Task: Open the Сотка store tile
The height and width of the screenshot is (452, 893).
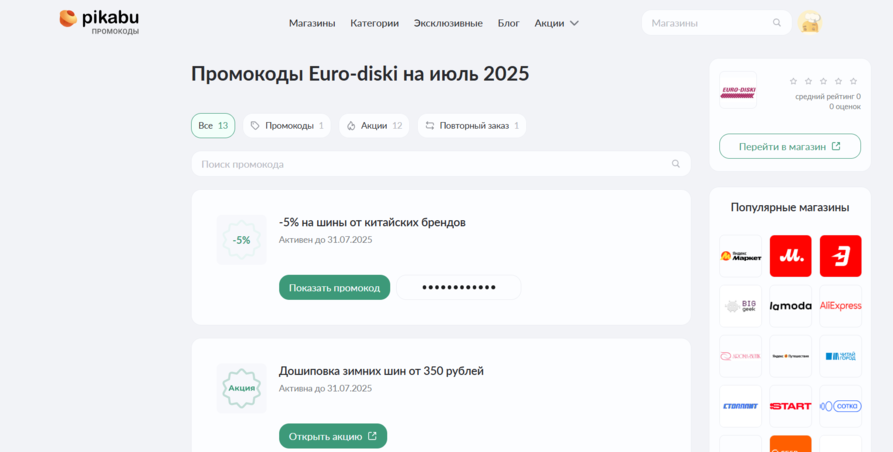Action: [x=841, y=406]
